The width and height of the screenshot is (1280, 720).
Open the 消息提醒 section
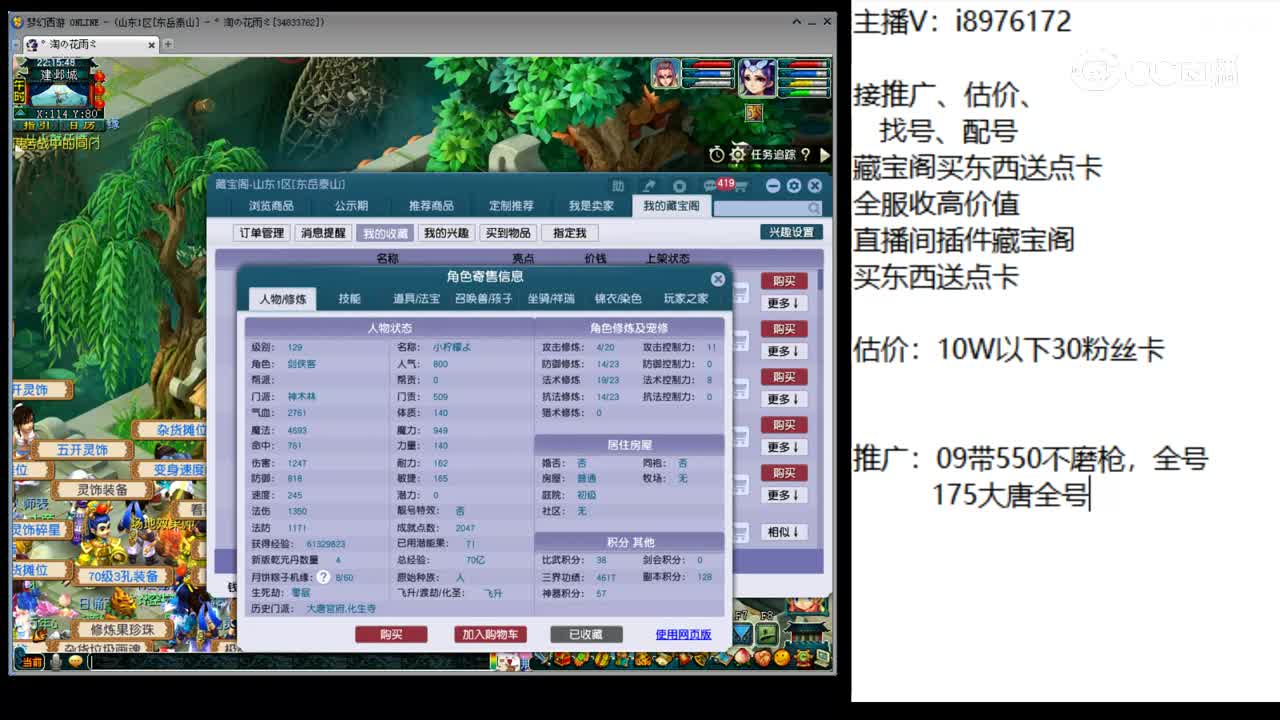pos(323,233)
